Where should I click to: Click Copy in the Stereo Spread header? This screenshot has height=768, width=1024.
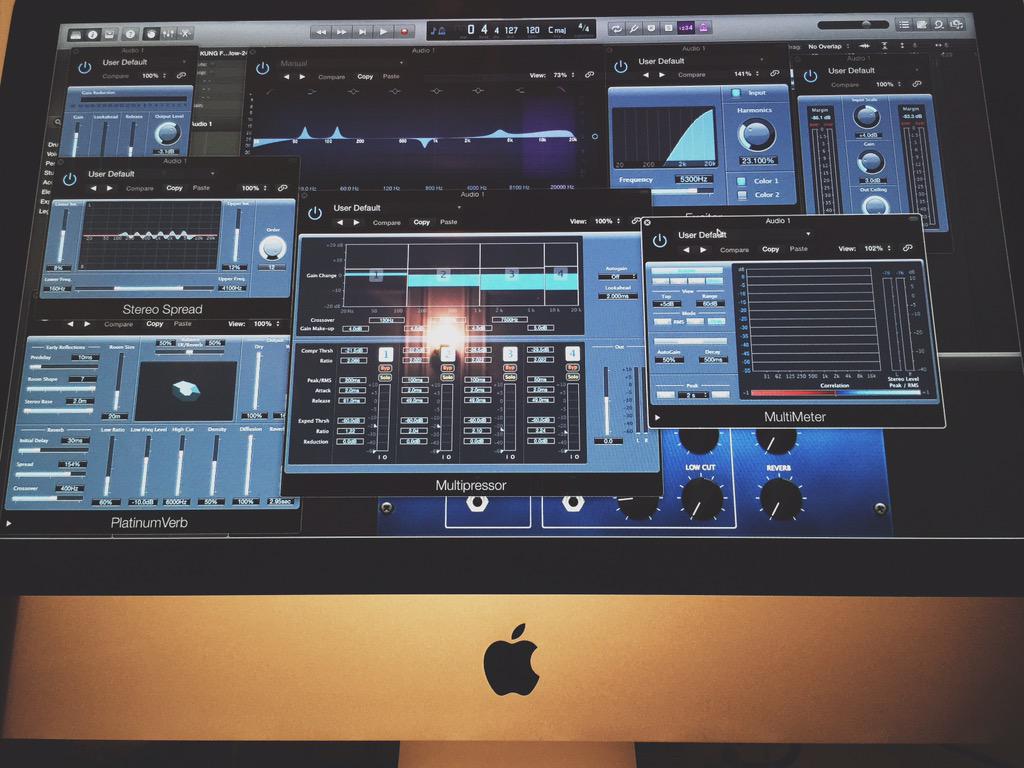coord(174,188)
